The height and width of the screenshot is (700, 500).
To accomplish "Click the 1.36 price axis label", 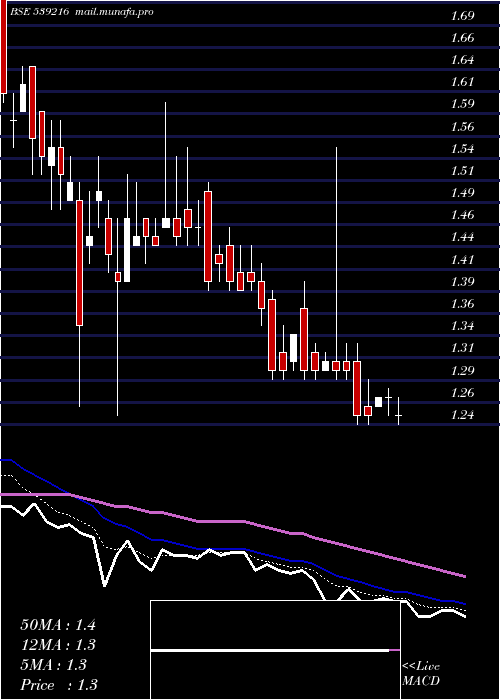I will click(462, 304).
